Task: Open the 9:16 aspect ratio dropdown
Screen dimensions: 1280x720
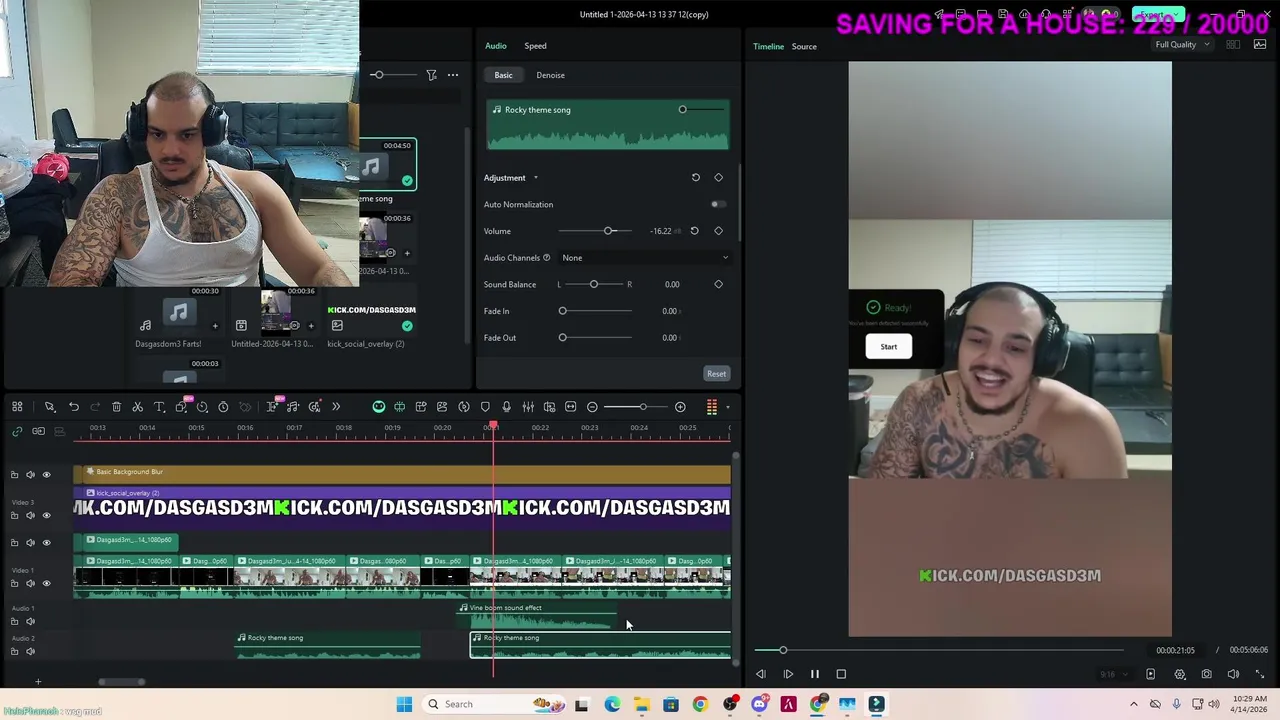Action: point(1112,675)
